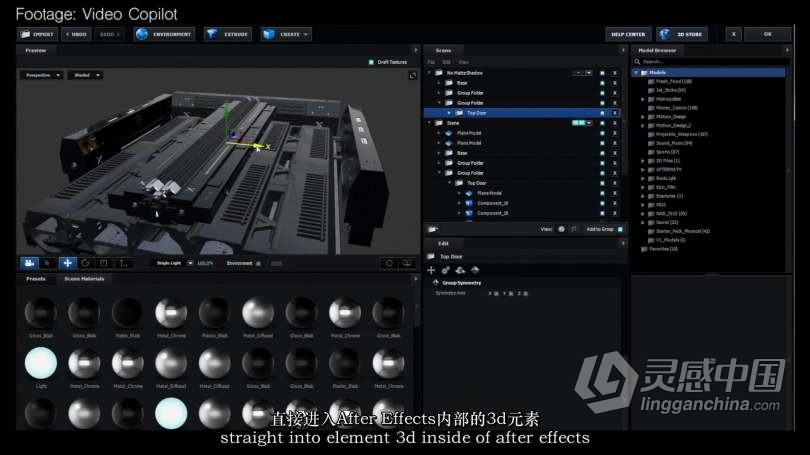Open the Perspective view dropdown

coord(42,75)
